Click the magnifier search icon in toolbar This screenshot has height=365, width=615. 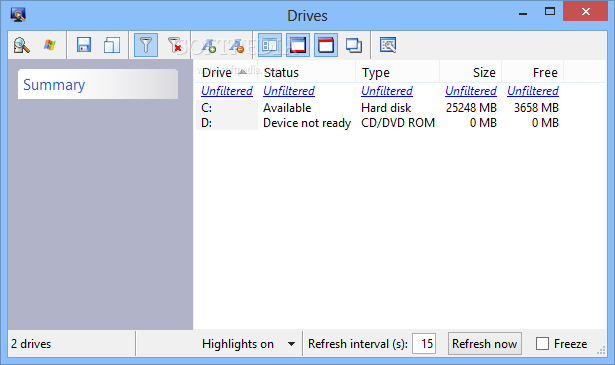[x=21, y=45]
